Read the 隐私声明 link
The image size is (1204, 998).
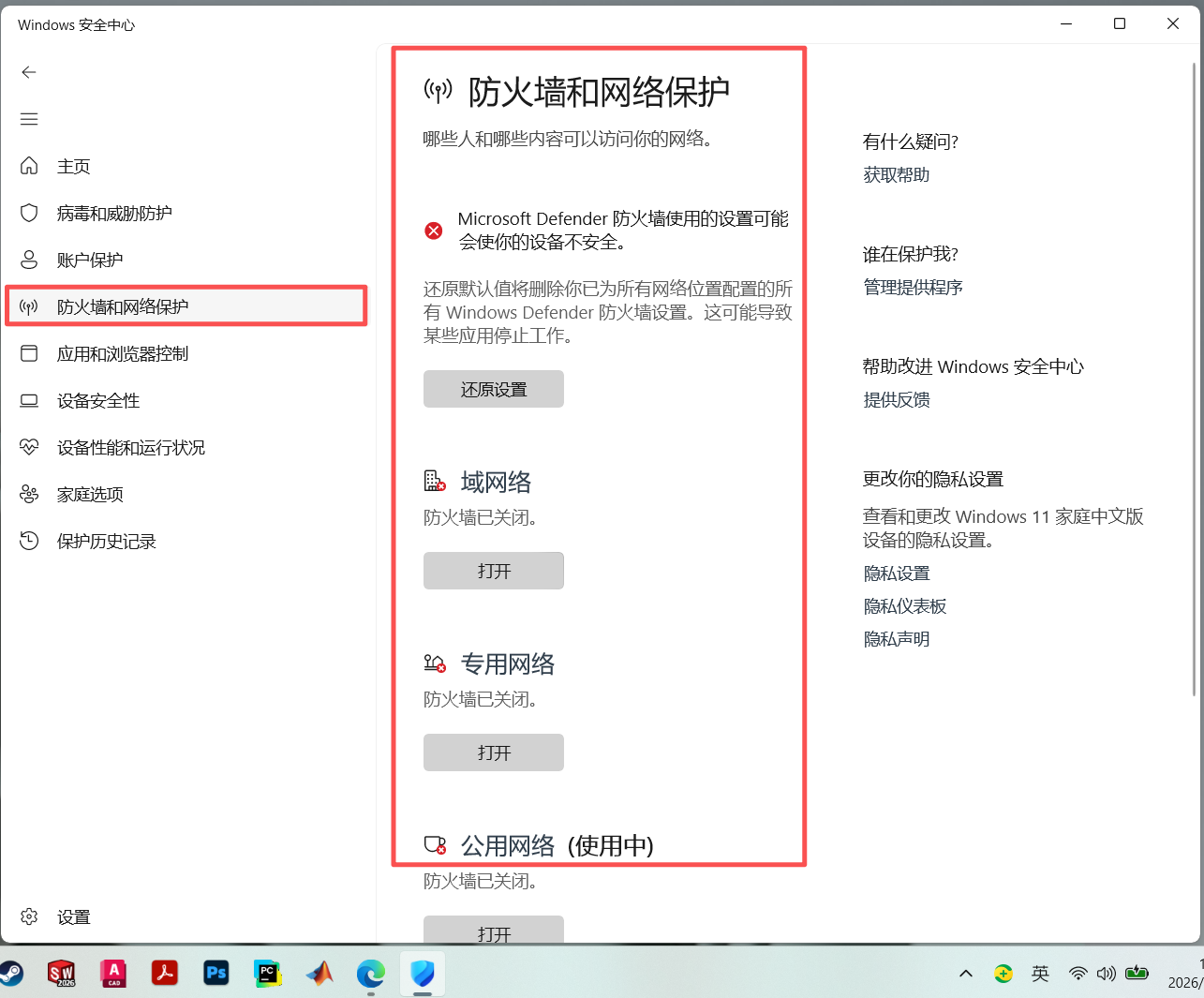pos(897,638)
